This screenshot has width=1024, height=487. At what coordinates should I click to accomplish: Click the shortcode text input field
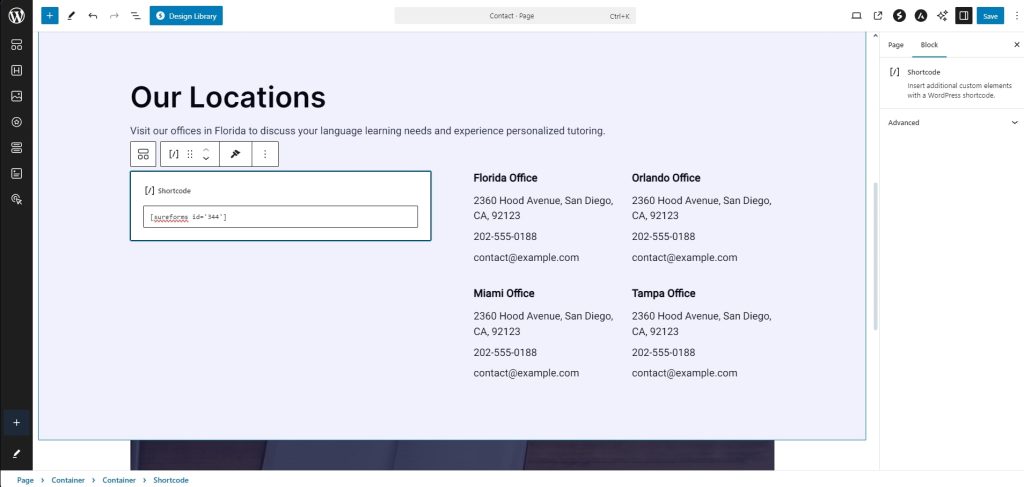tap(280, 217)
